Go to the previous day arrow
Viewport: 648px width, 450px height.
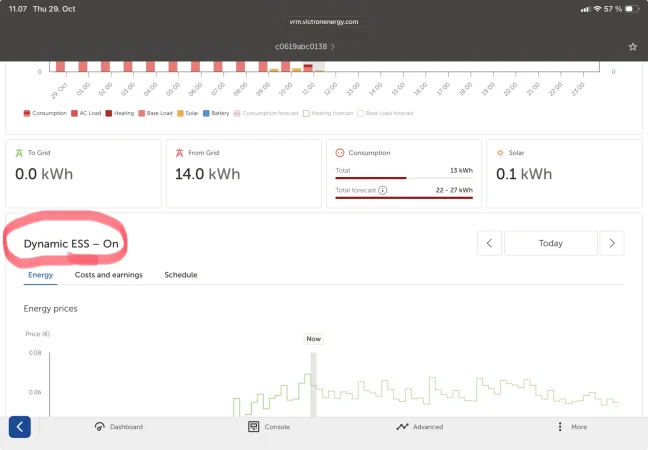coord(489,243)
